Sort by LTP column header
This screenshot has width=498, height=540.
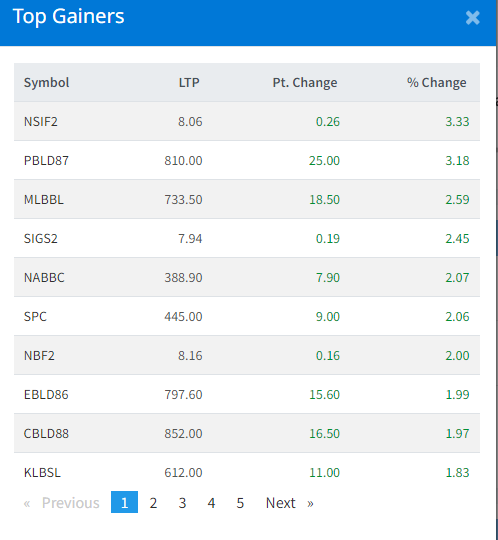point(189,83)
